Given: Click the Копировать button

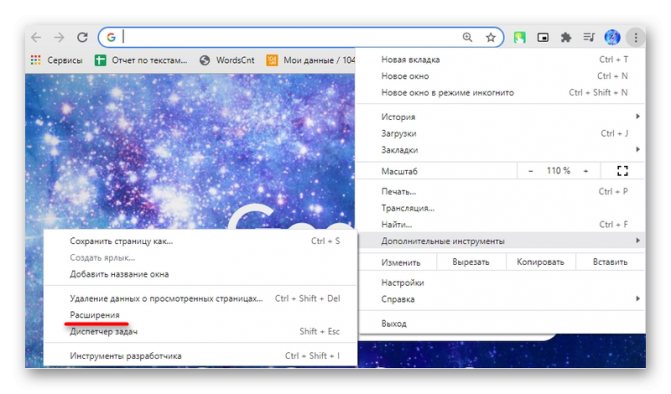Looking at the screenshot, I should point(540,262).
